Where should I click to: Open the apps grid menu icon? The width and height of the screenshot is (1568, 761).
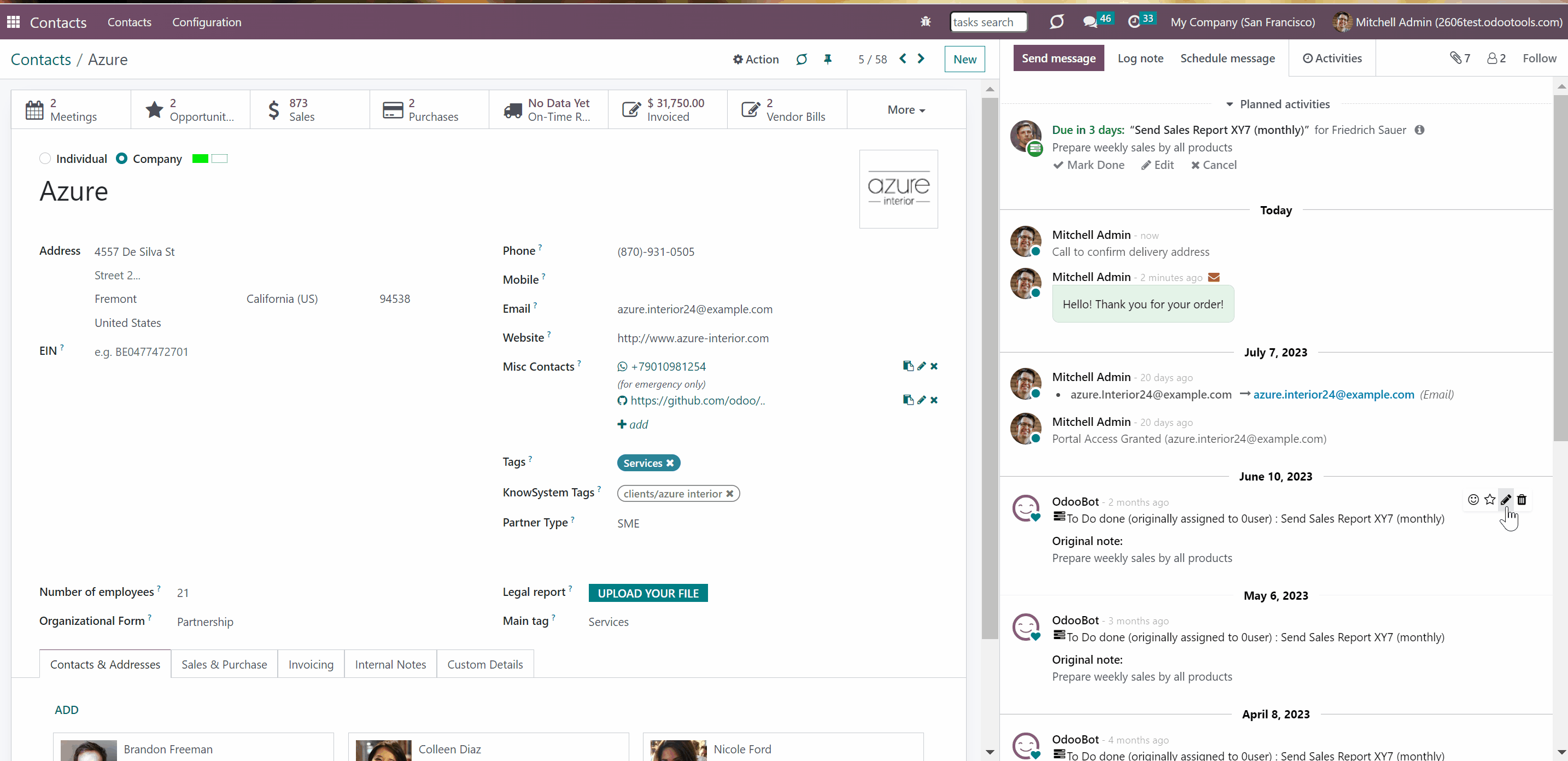coord(13,22)
